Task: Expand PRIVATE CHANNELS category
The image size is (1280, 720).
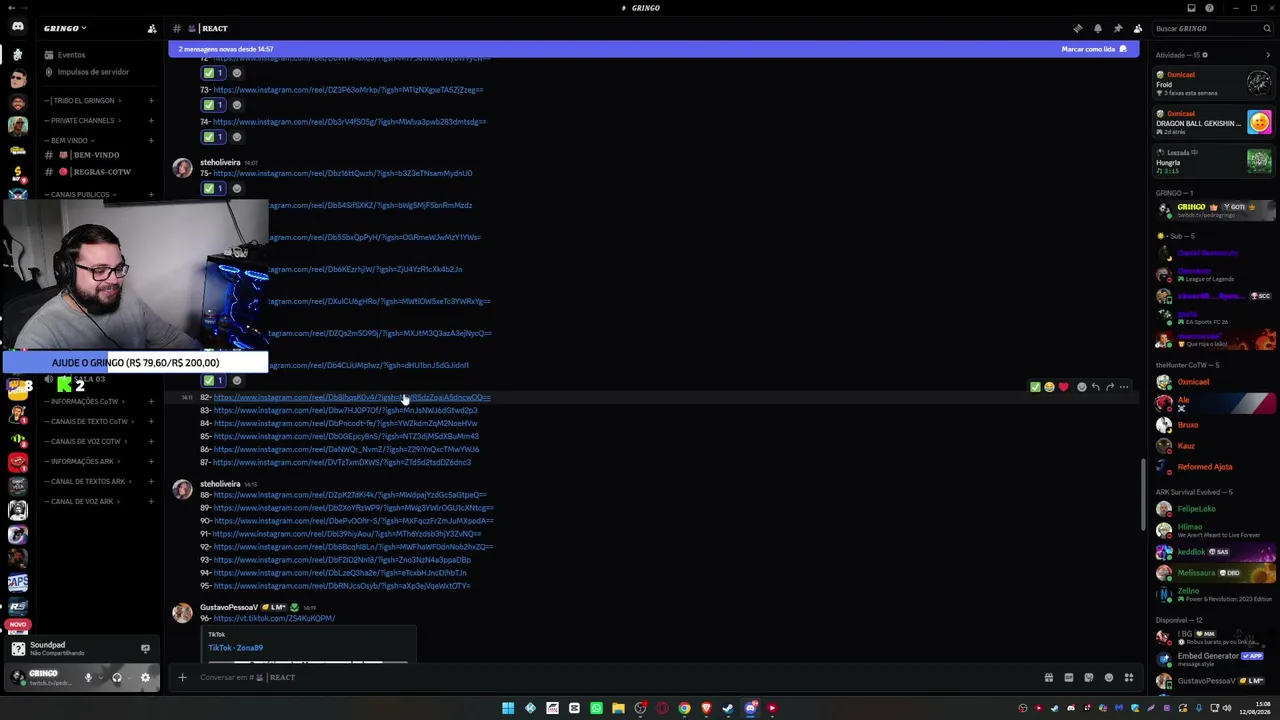Action: (x=83, y=120)
